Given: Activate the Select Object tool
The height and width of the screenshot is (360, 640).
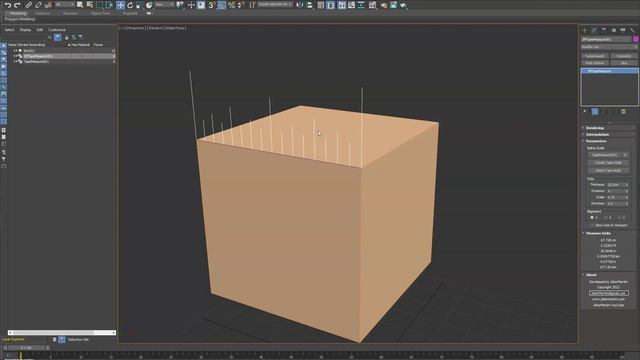Looking at the screenshot, I should point(80,5).
